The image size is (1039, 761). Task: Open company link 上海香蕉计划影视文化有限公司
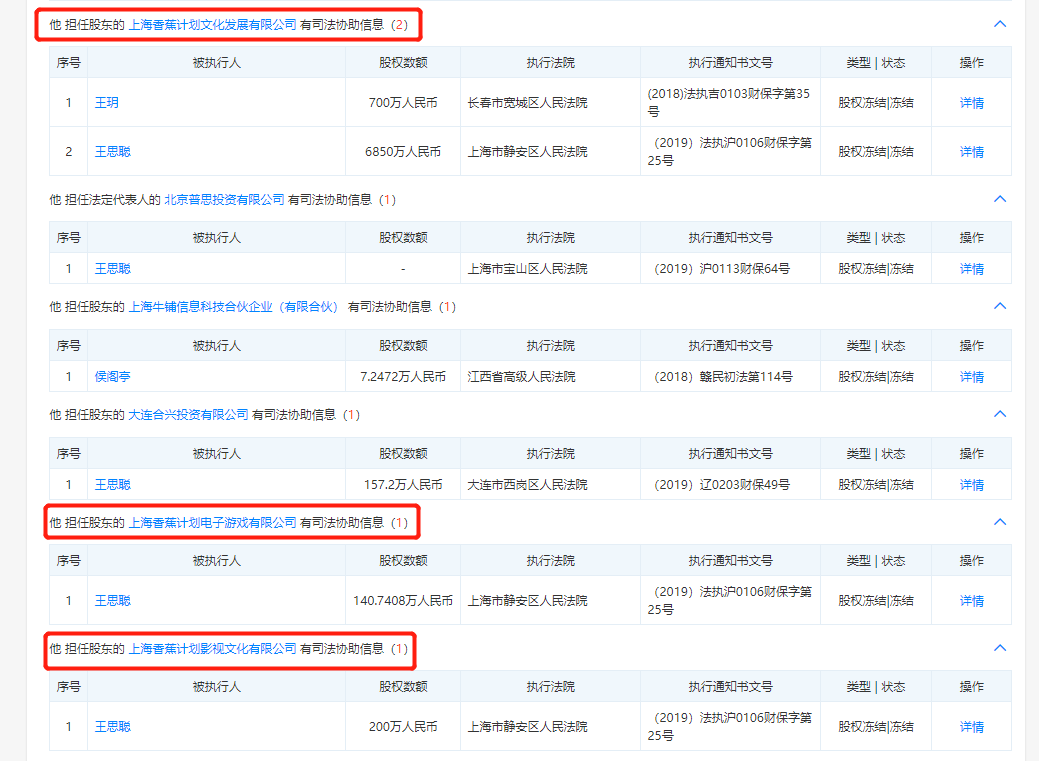pos(212,649)
